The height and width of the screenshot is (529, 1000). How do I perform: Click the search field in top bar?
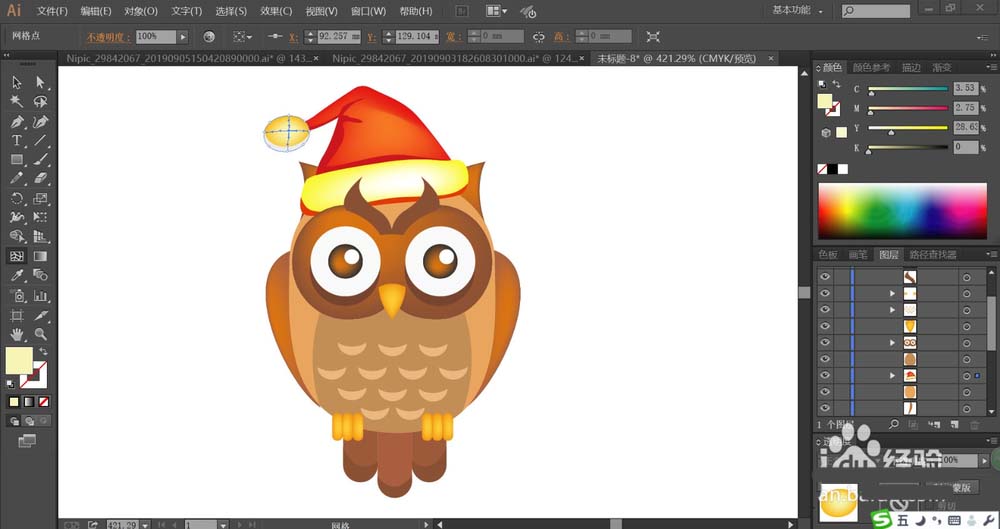pyautogui.click(x=876, y=11)
